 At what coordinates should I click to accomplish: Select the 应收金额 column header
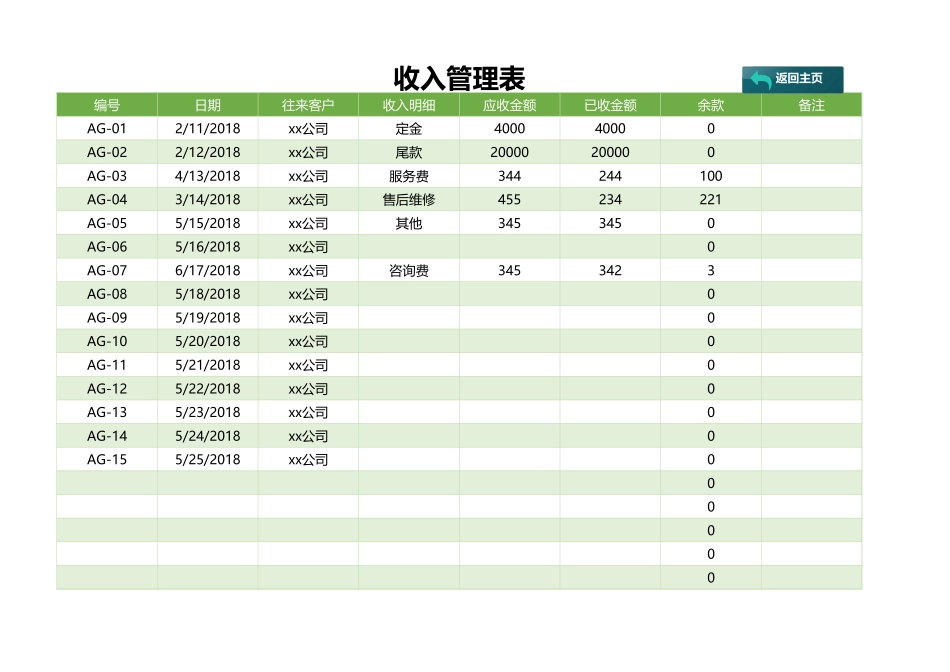tap(510, 105)
